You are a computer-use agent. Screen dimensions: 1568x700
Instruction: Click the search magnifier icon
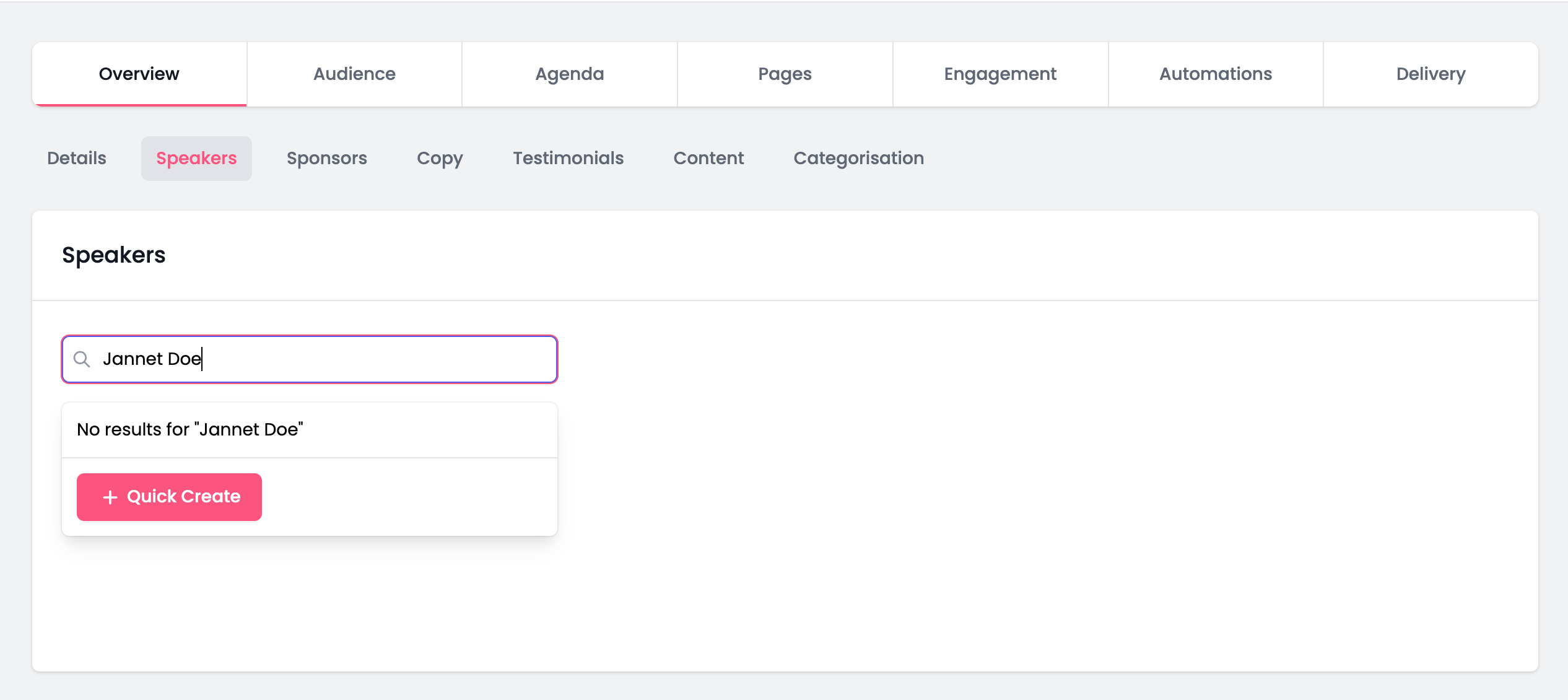pyautogui.click(x=82, y=359)
